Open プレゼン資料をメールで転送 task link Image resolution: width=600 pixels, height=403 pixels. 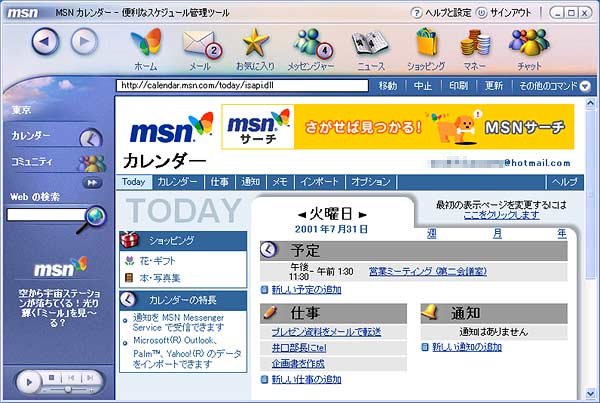(x=326, y=332)
